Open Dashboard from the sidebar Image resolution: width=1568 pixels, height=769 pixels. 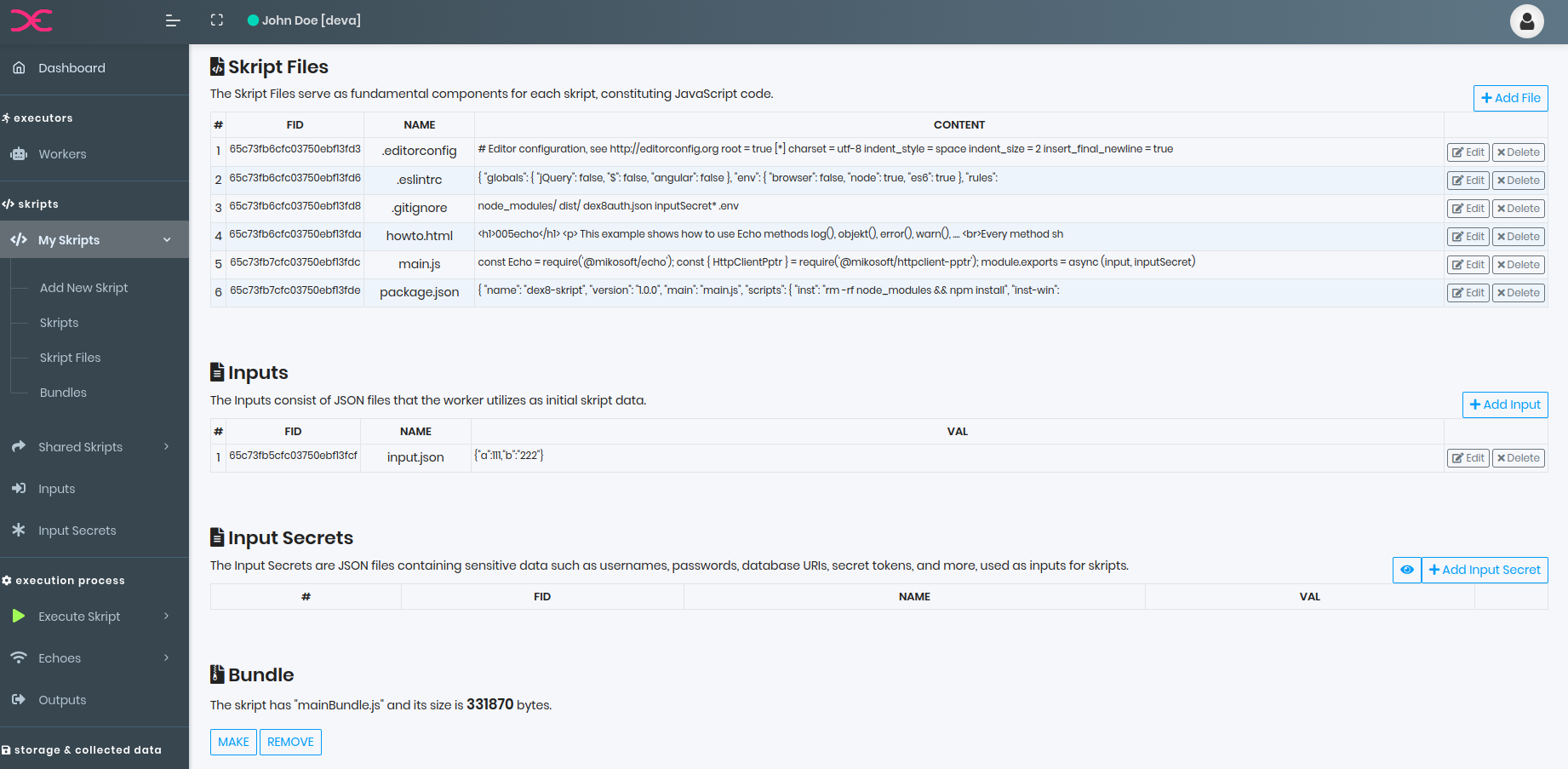[72, 68]
